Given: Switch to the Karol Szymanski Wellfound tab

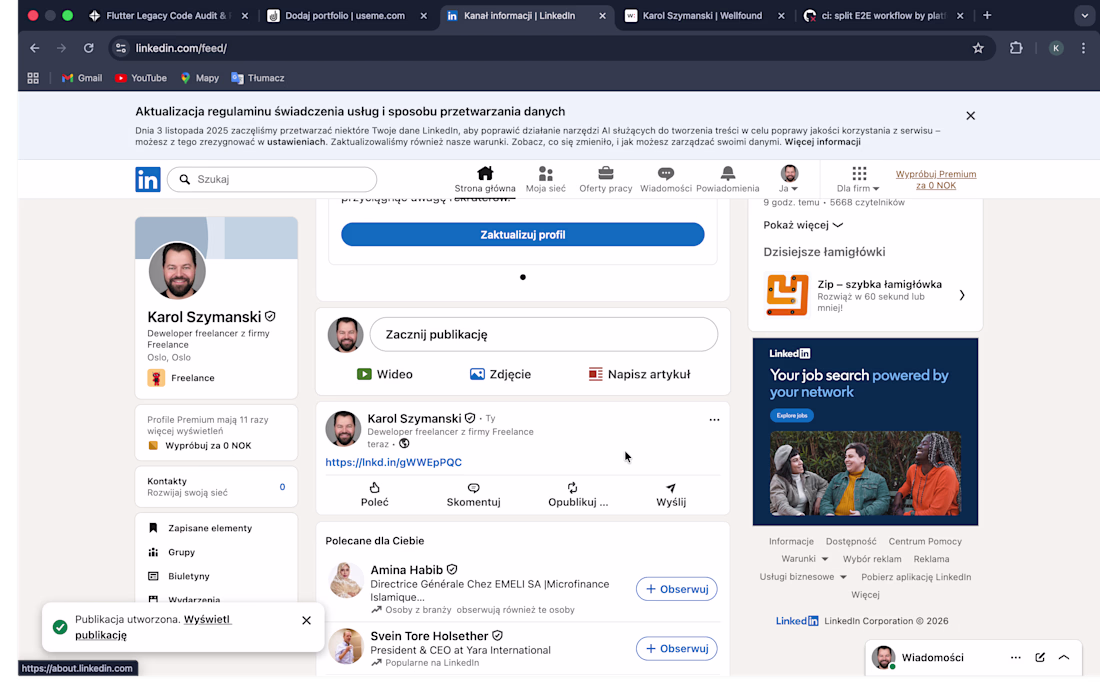Looking at the screenshot, I should click(703, 16).
